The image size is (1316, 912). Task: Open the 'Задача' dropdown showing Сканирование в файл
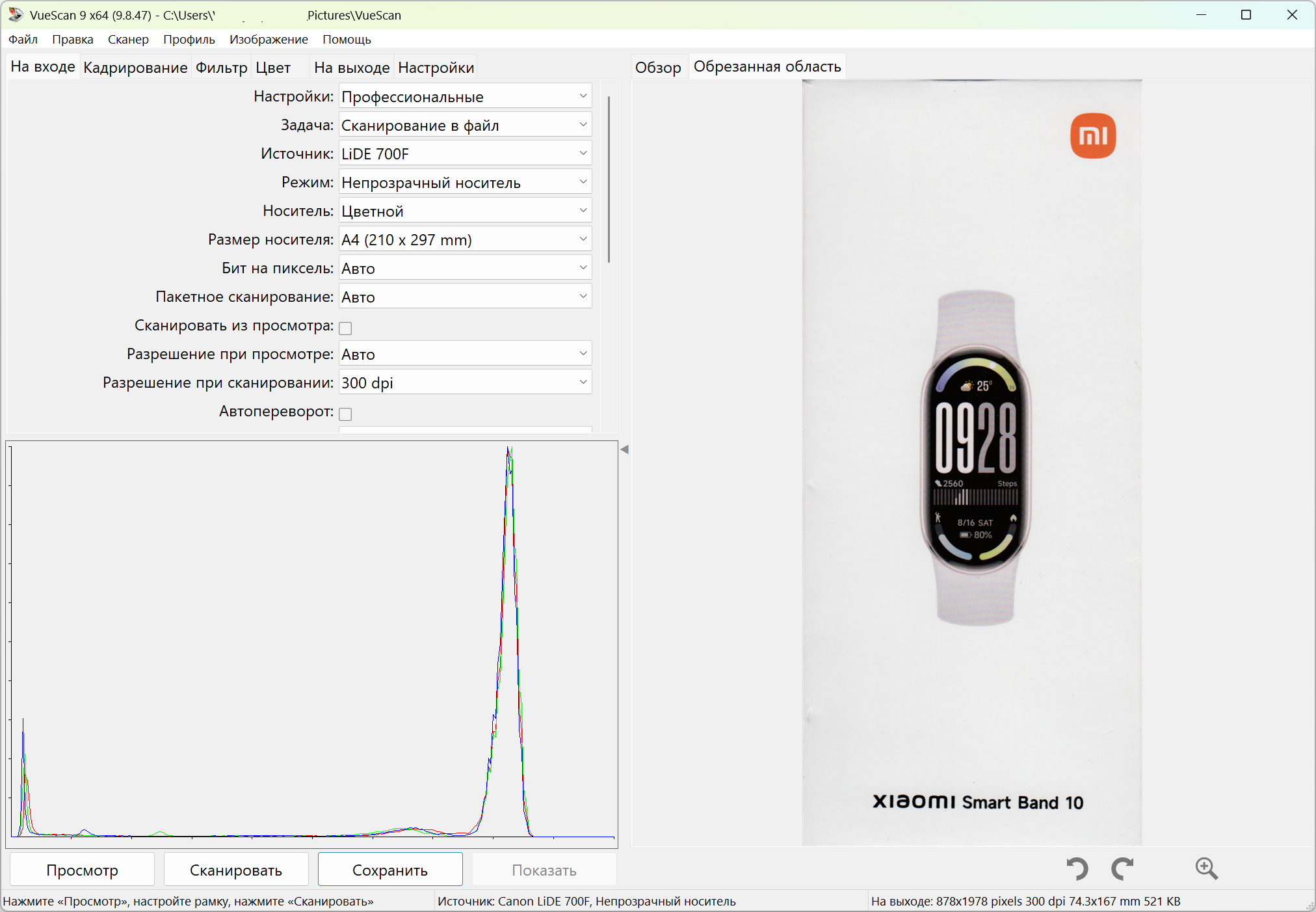(x=466, y=125)
